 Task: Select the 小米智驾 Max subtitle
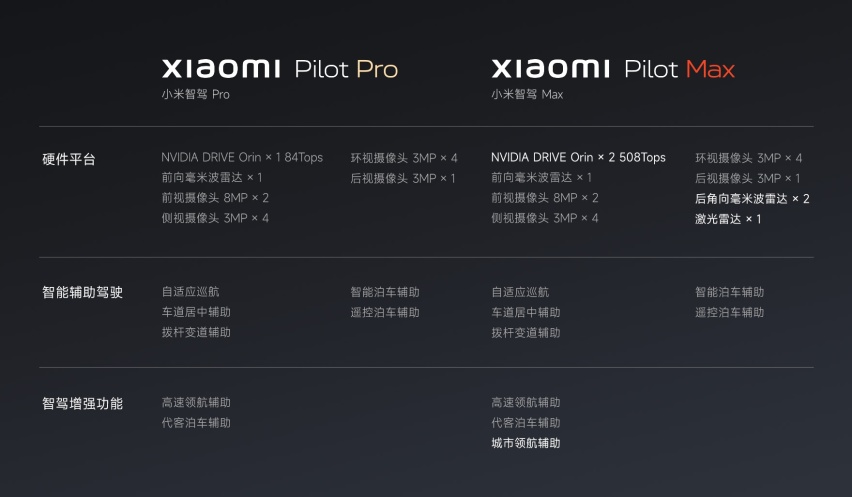[x=527, y=94]
